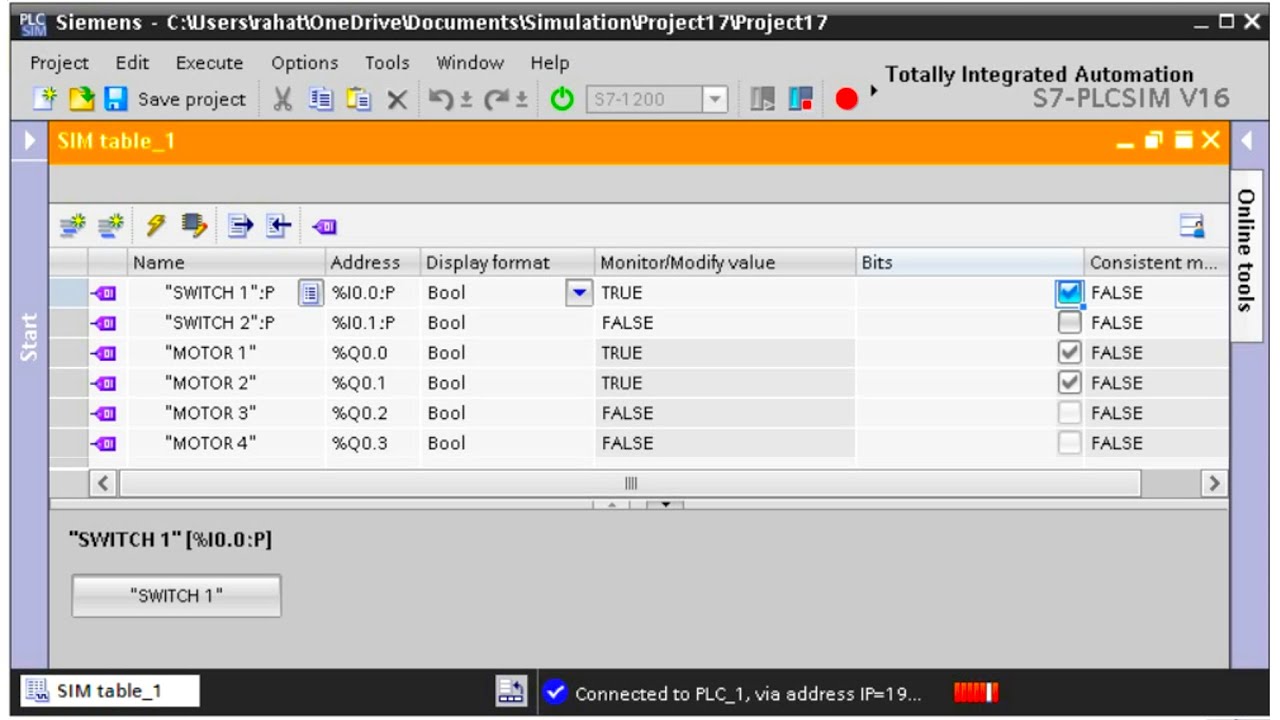Open the Options menu

[x=304, y=63]
